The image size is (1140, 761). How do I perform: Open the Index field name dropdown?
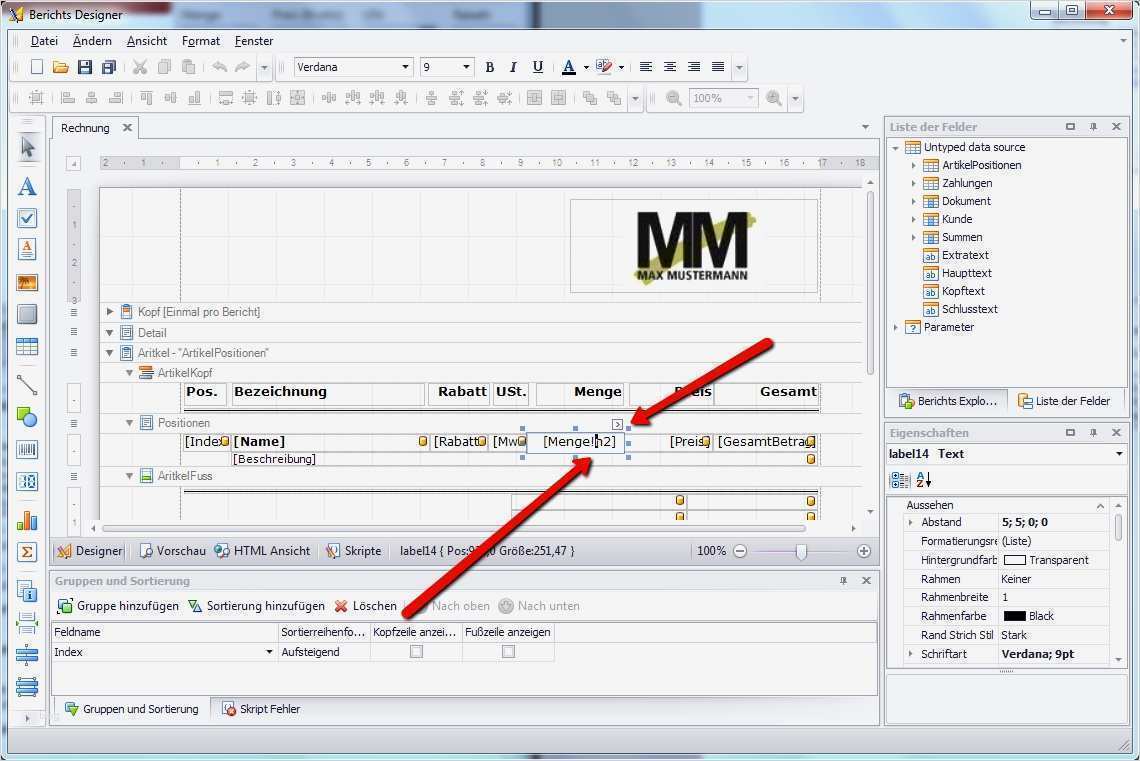click(270, 653)
